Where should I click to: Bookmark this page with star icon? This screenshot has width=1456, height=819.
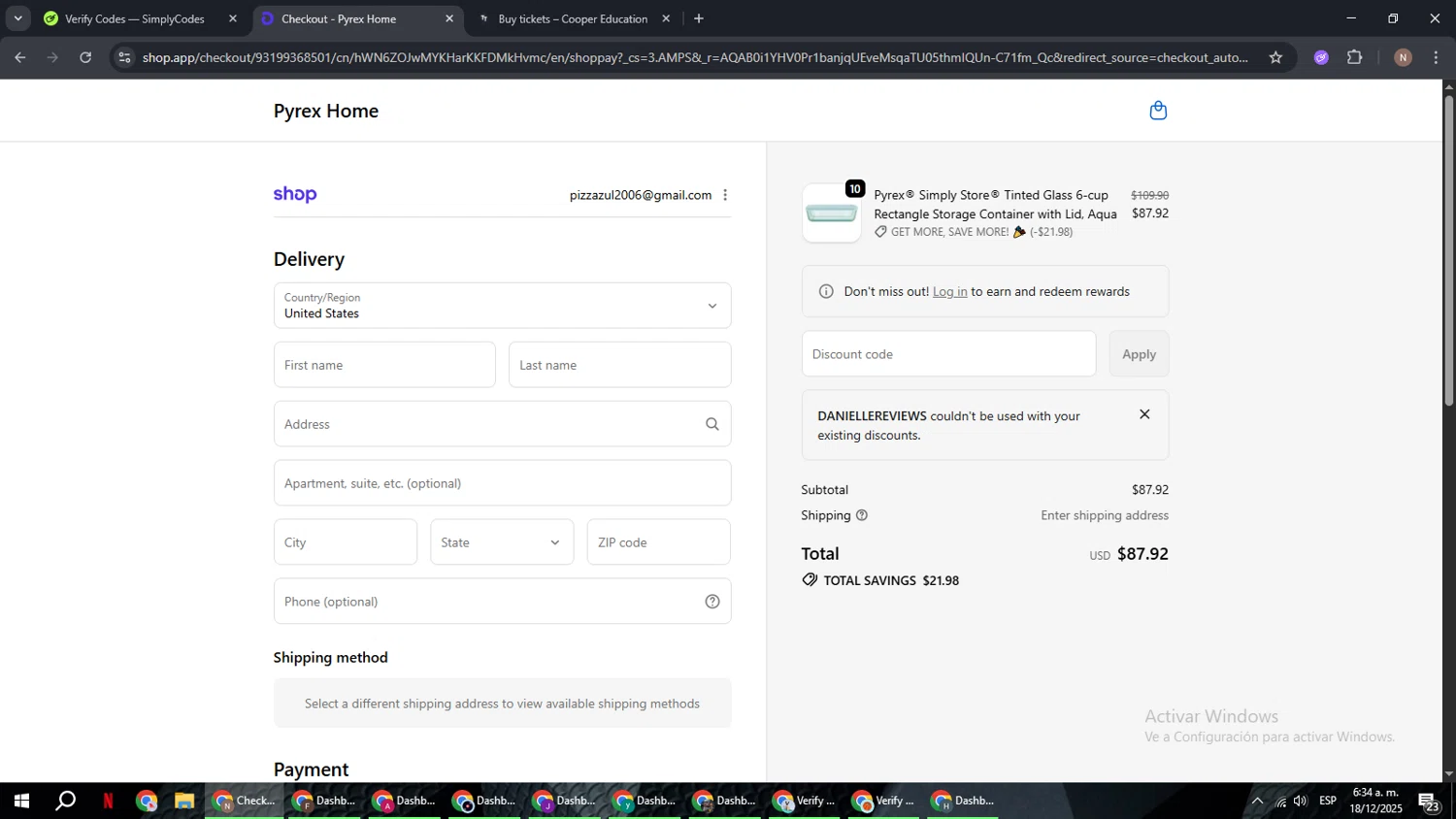pos(1275,57)
